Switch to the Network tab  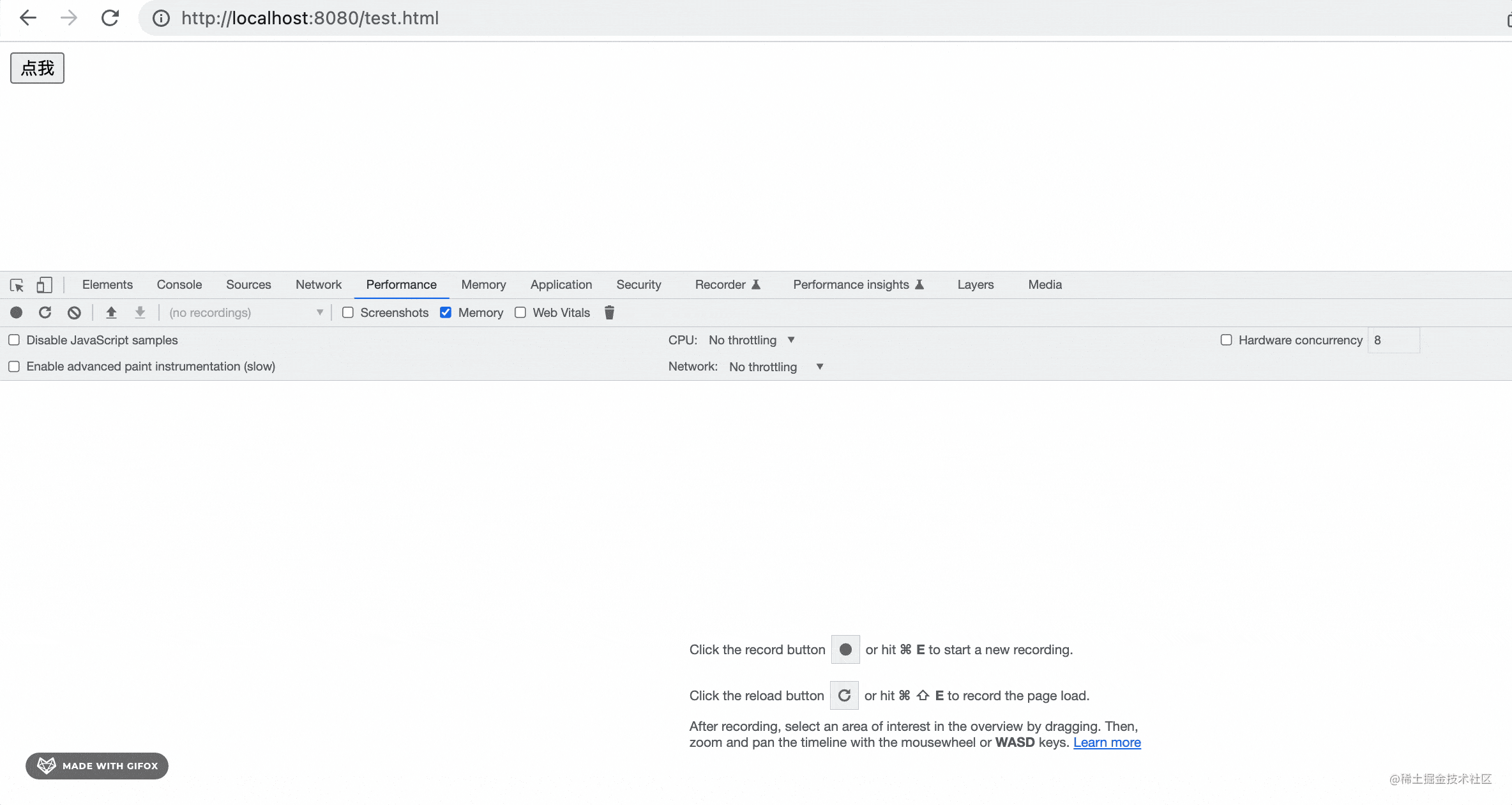pyautogui.click(x=318, y=285)
